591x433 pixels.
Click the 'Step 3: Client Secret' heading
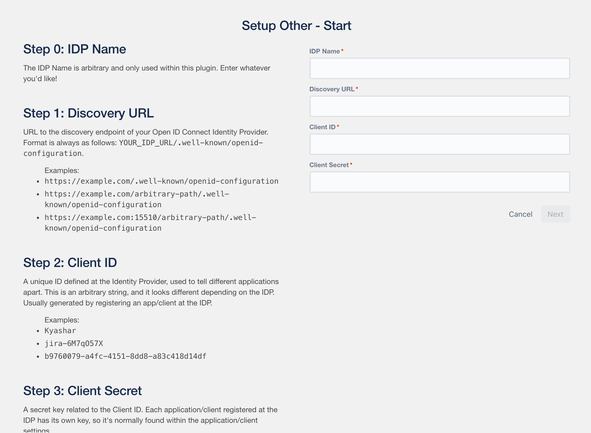83,391
